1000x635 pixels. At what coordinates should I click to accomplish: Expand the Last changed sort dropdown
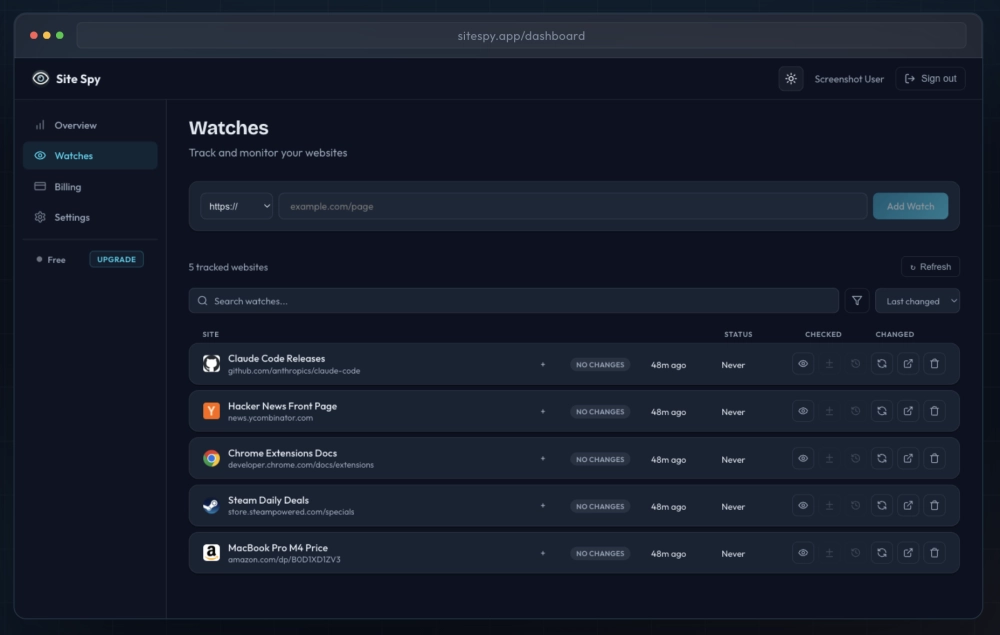point(917,301)
